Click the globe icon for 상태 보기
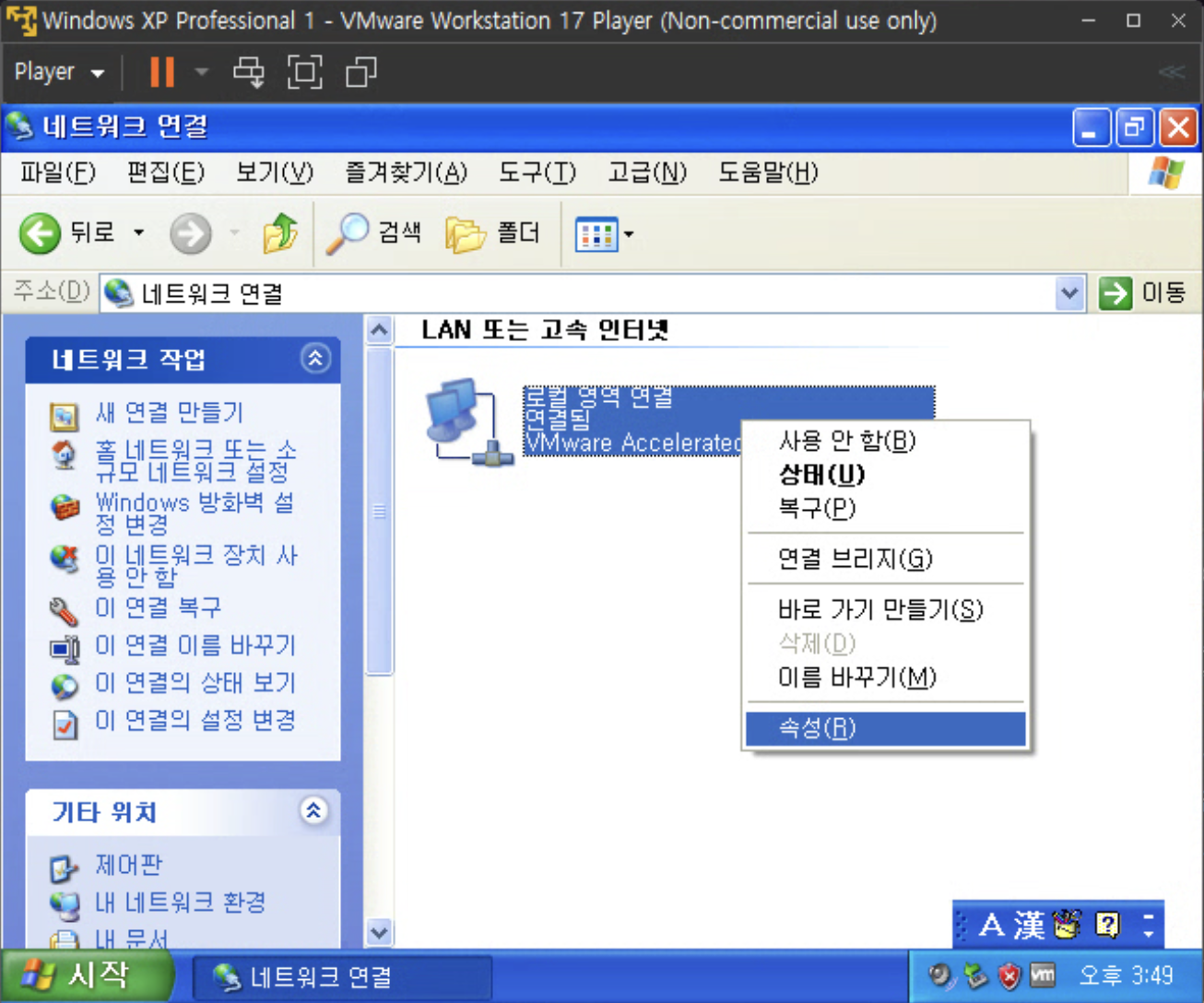This screenshot has height=1003, width=1204. [64, 687]
